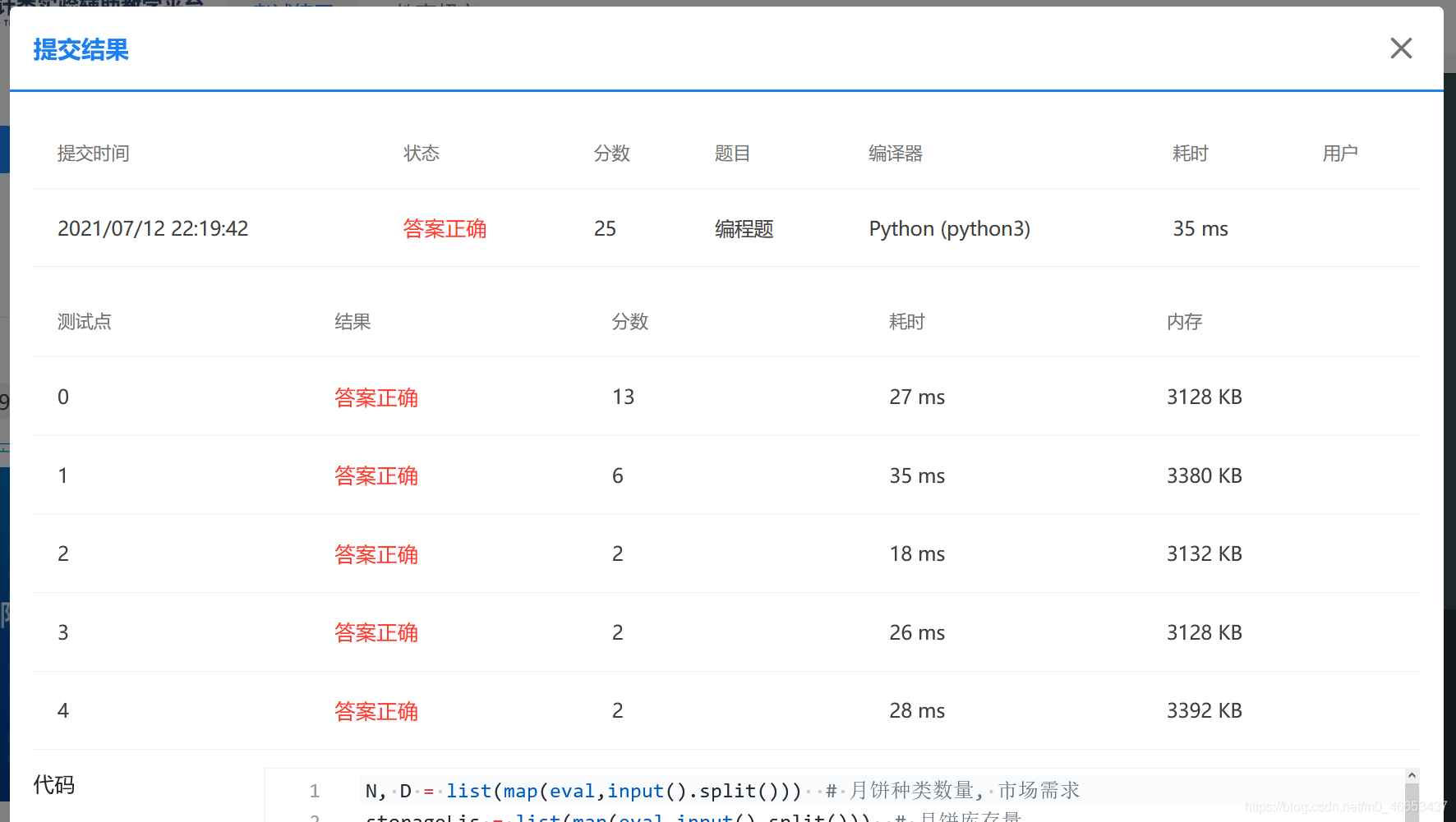Click the scroll-up arrow of the code panel
The image size is (1456, 822).
pyautogui.click(x=1412, y=775)
